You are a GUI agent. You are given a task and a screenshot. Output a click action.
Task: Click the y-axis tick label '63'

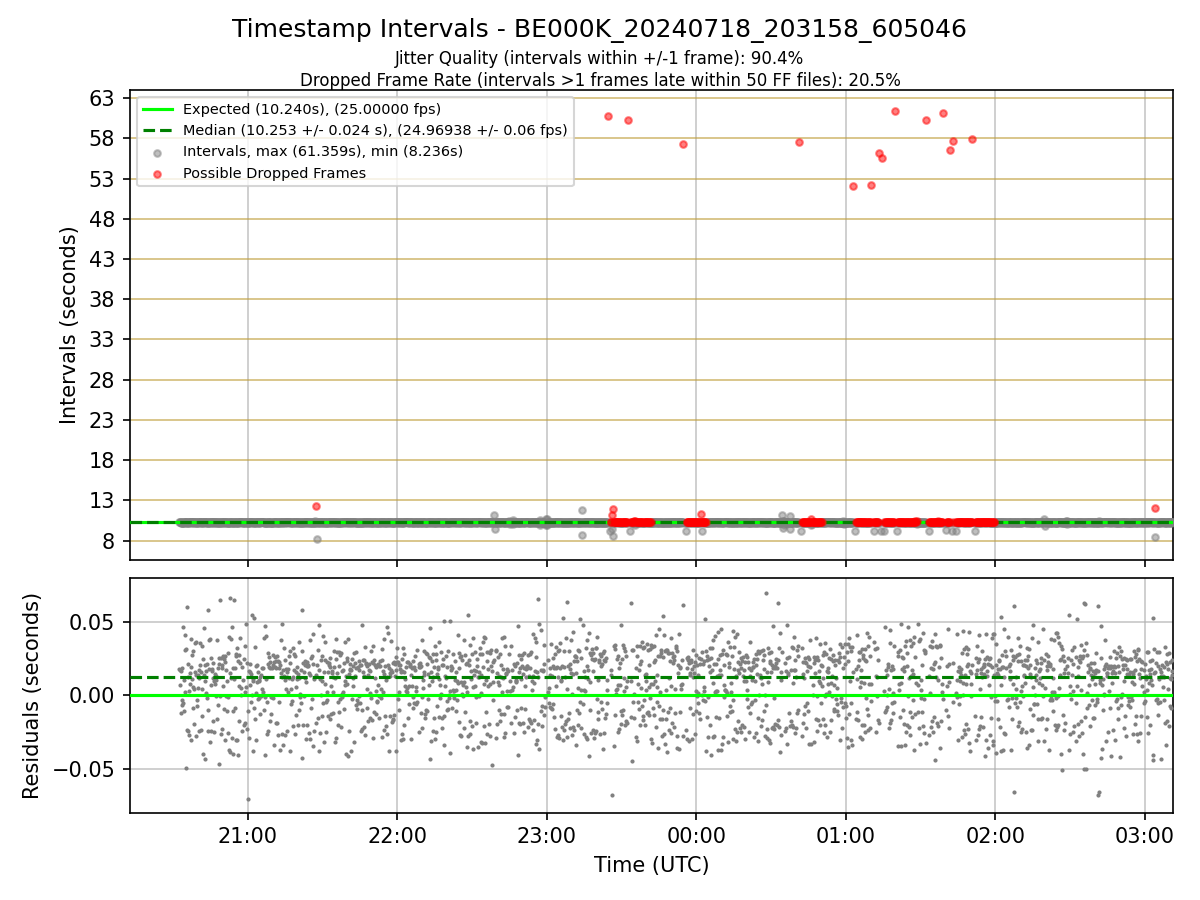[x=101, y=98]
